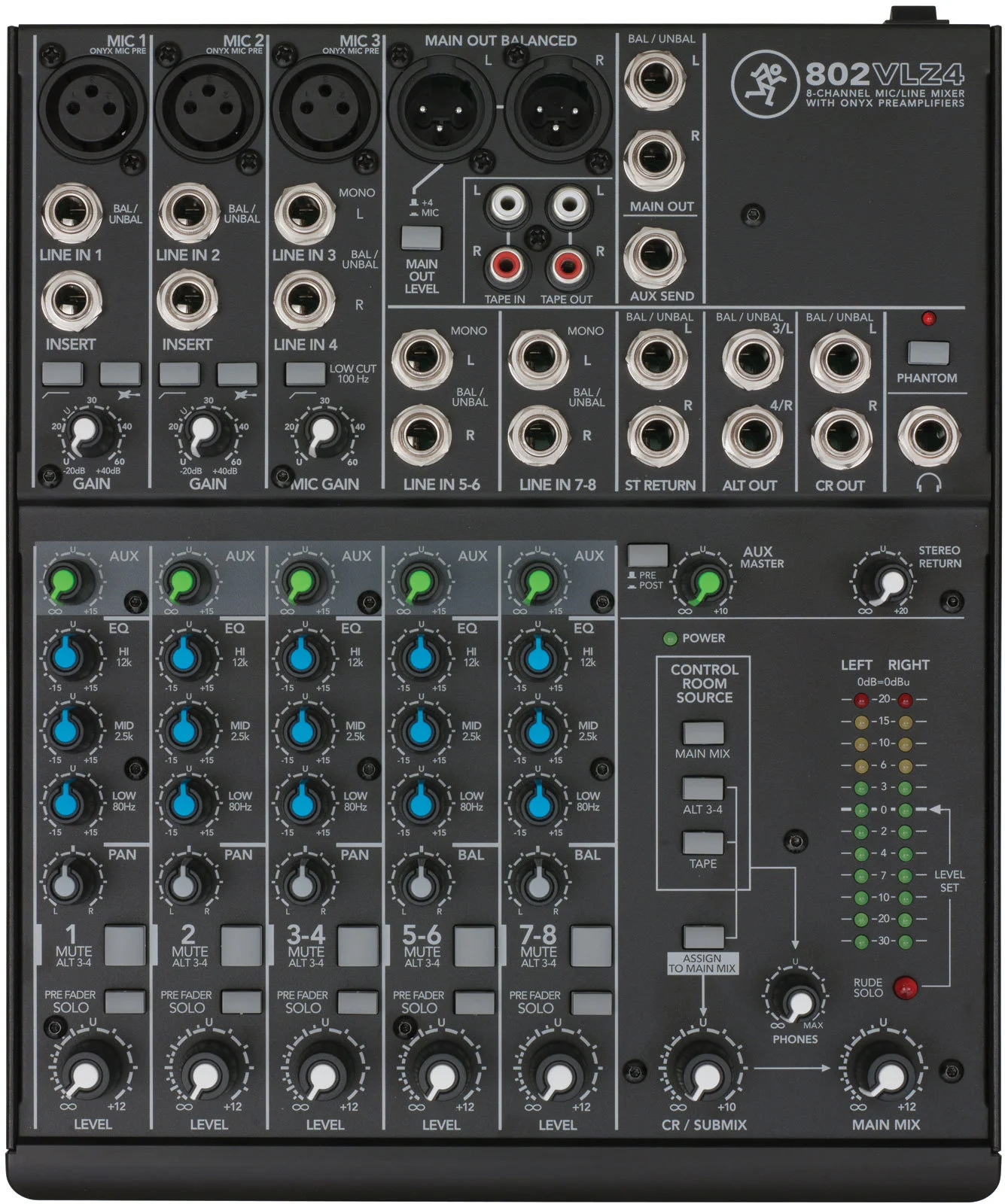Mute channel 1 with the Mute ALT 3-4 button

(x=124, y=944)
